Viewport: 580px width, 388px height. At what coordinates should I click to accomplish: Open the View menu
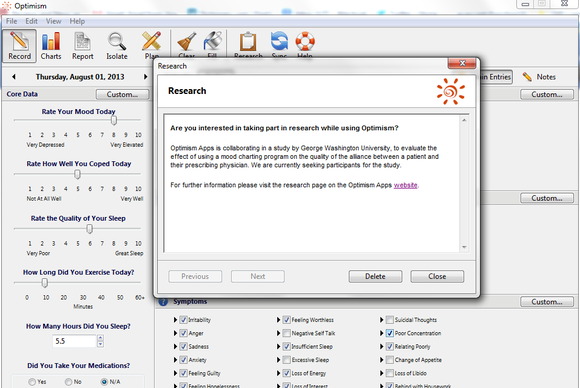(x=54, y=21)
